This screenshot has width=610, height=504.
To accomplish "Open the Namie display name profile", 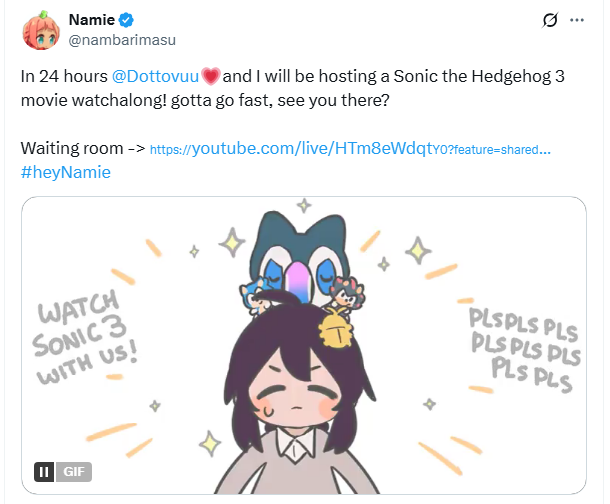I will point(89,21).
